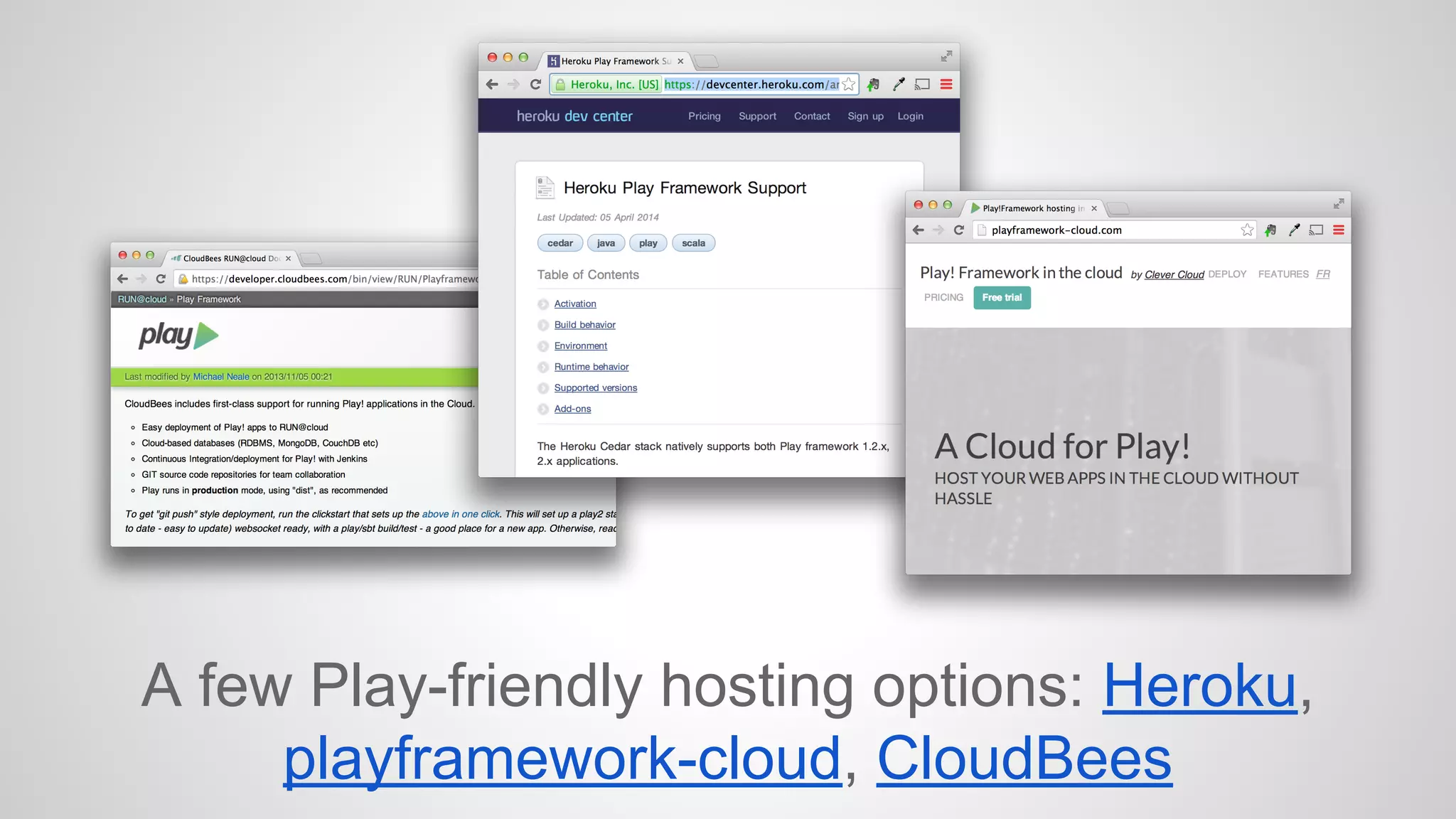Open Chrome menu in Heroku window
This screenshot has width=1456, height=819.
[946, 85]
